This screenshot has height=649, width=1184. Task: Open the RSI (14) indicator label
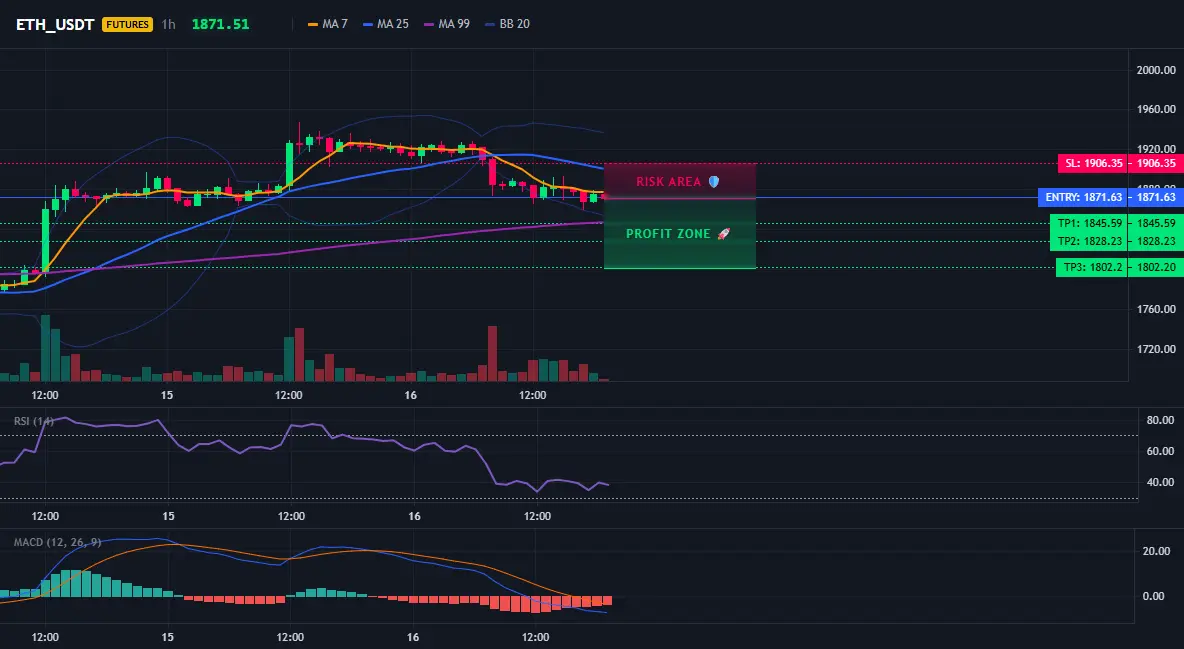pyautogui.click(x=34, y=421)
